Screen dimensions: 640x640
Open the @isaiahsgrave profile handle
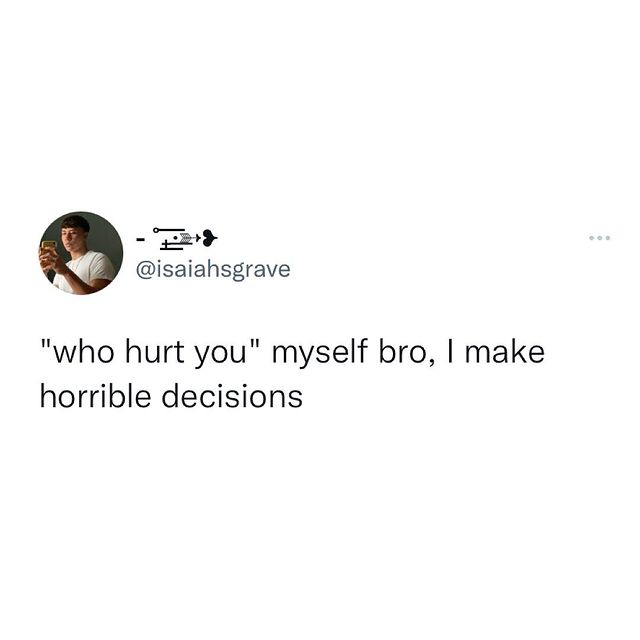[213, 270]
